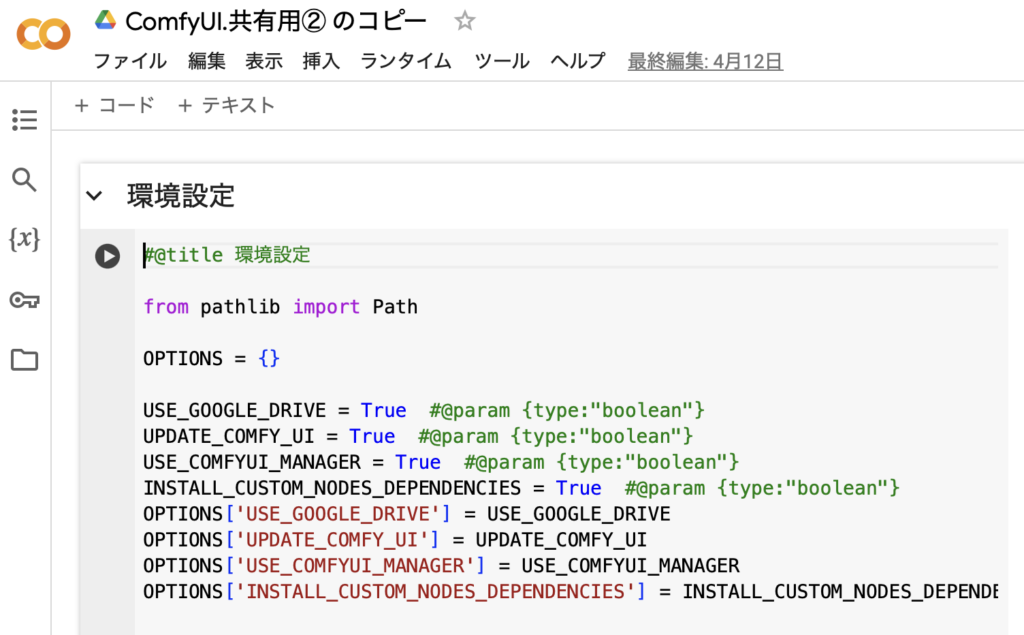The image size is (1024, 635).
Task: Open the 表示 menu
Action: click(x=264, y=61)
